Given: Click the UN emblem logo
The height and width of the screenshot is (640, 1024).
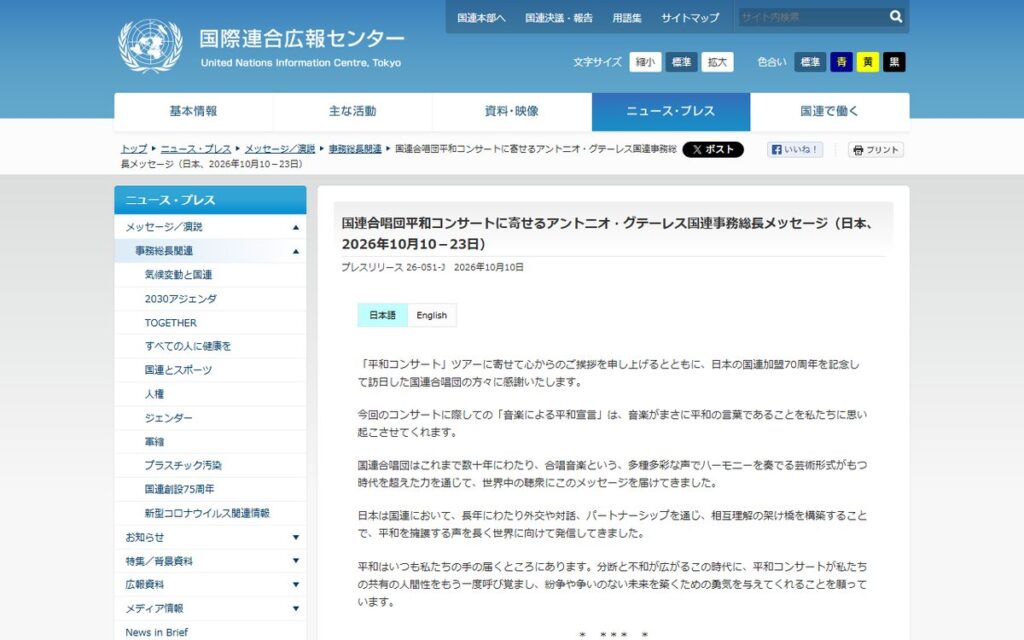Looking at the screenshot, I should pos(150,45).
